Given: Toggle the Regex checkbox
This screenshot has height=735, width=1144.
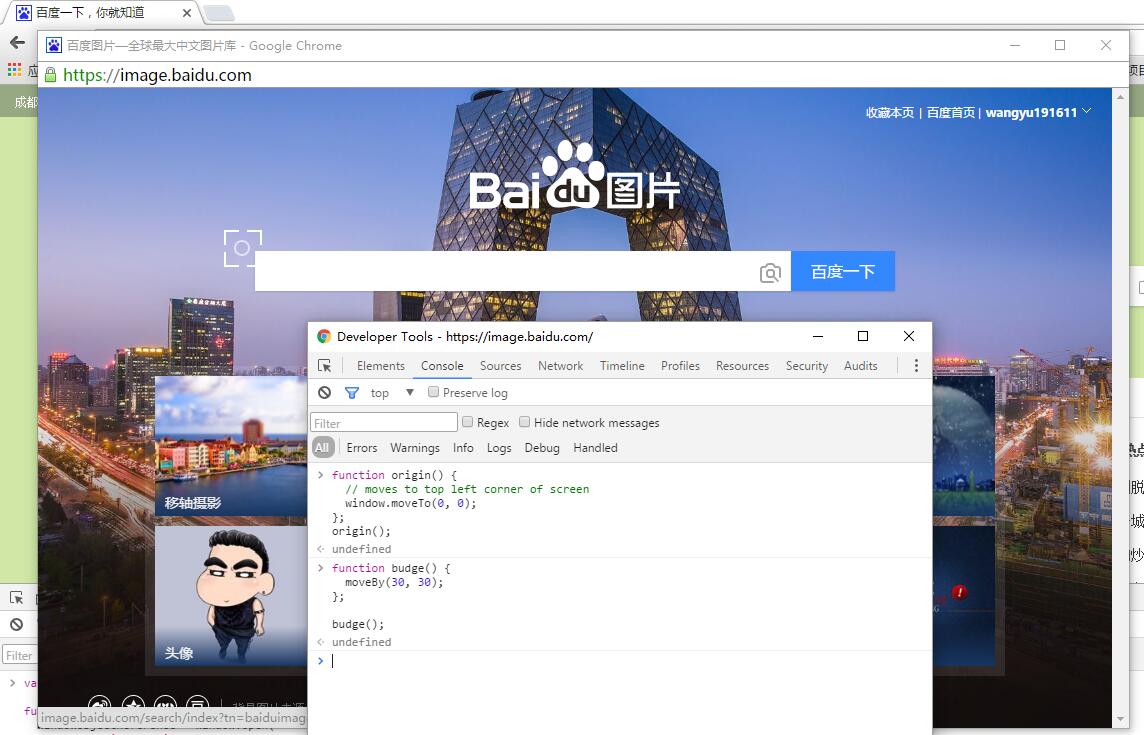Looking at the screenshot, I should (468, 422).
